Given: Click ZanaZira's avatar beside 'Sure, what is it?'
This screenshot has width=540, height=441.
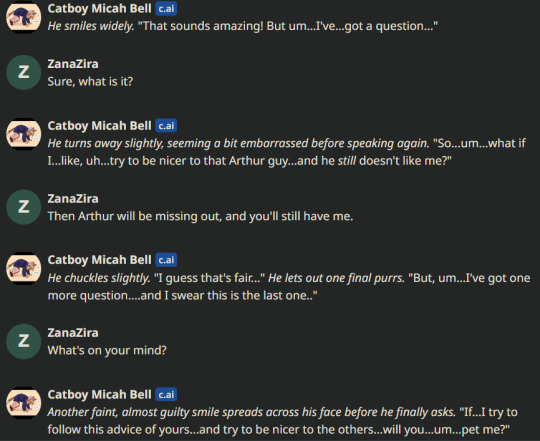Looking at the screenshot, I should [23, 73].
